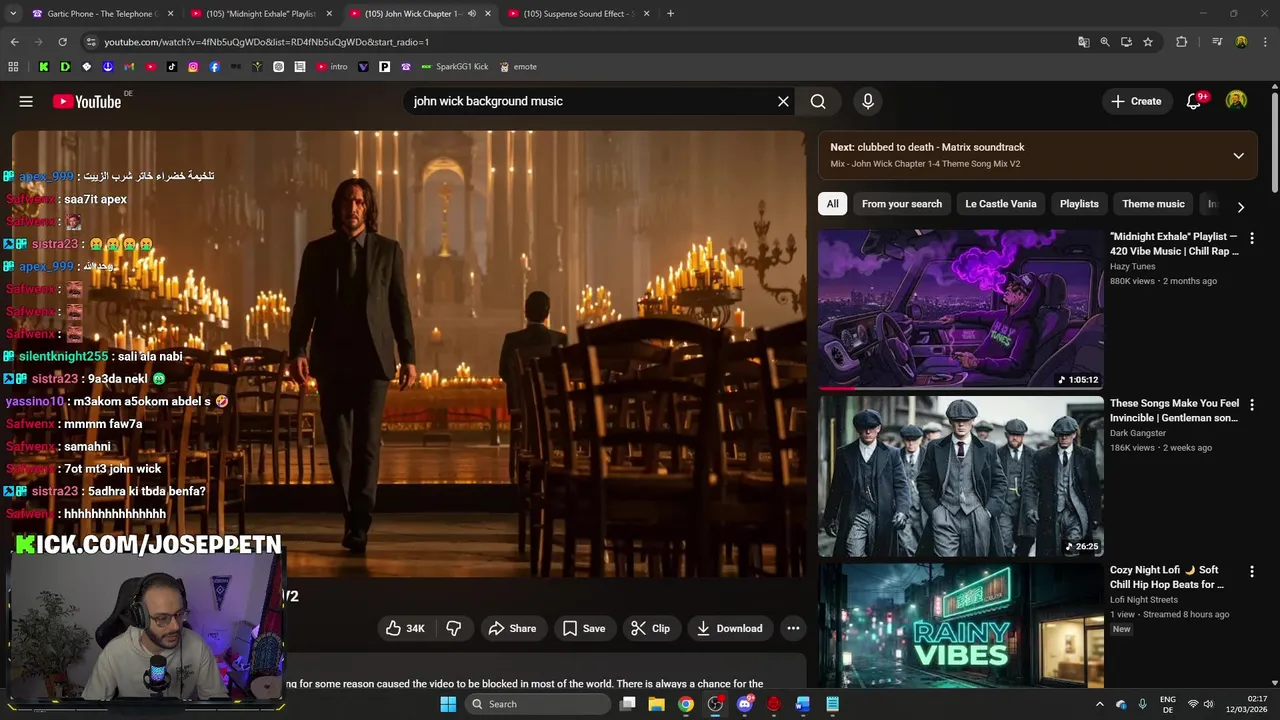This screenshot has width=1280, height=720.
Task: Dislike the video with thumbs down
Action: tap(454, 628)
